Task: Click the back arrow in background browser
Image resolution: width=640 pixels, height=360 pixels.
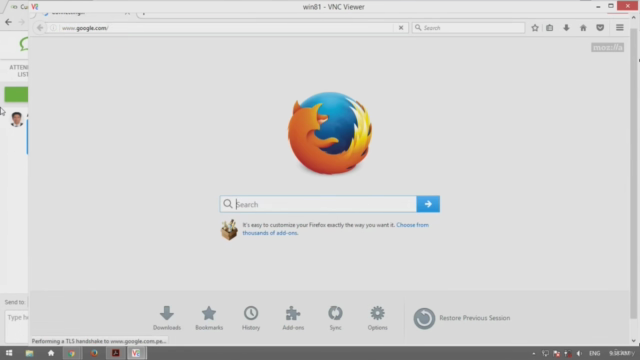Action: (8, 22)
